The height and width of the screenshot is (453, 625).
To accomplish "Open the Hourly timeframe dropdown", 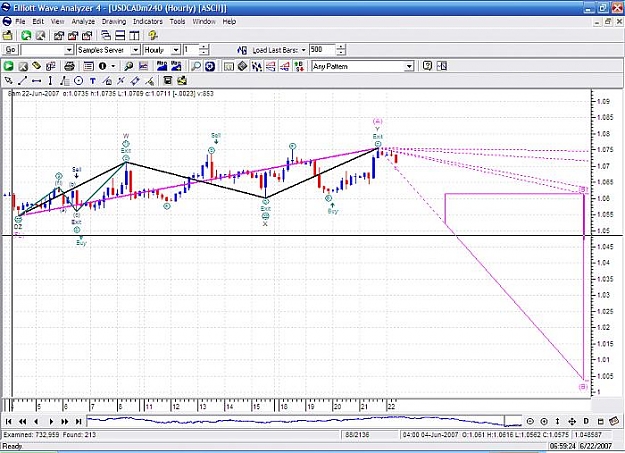I will pos(176,50).
